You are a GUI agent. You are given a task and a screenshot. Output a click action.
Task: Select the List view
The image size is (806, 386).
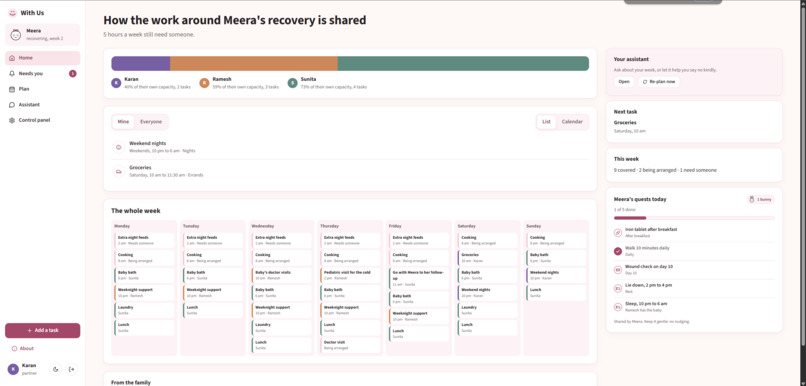546,122
